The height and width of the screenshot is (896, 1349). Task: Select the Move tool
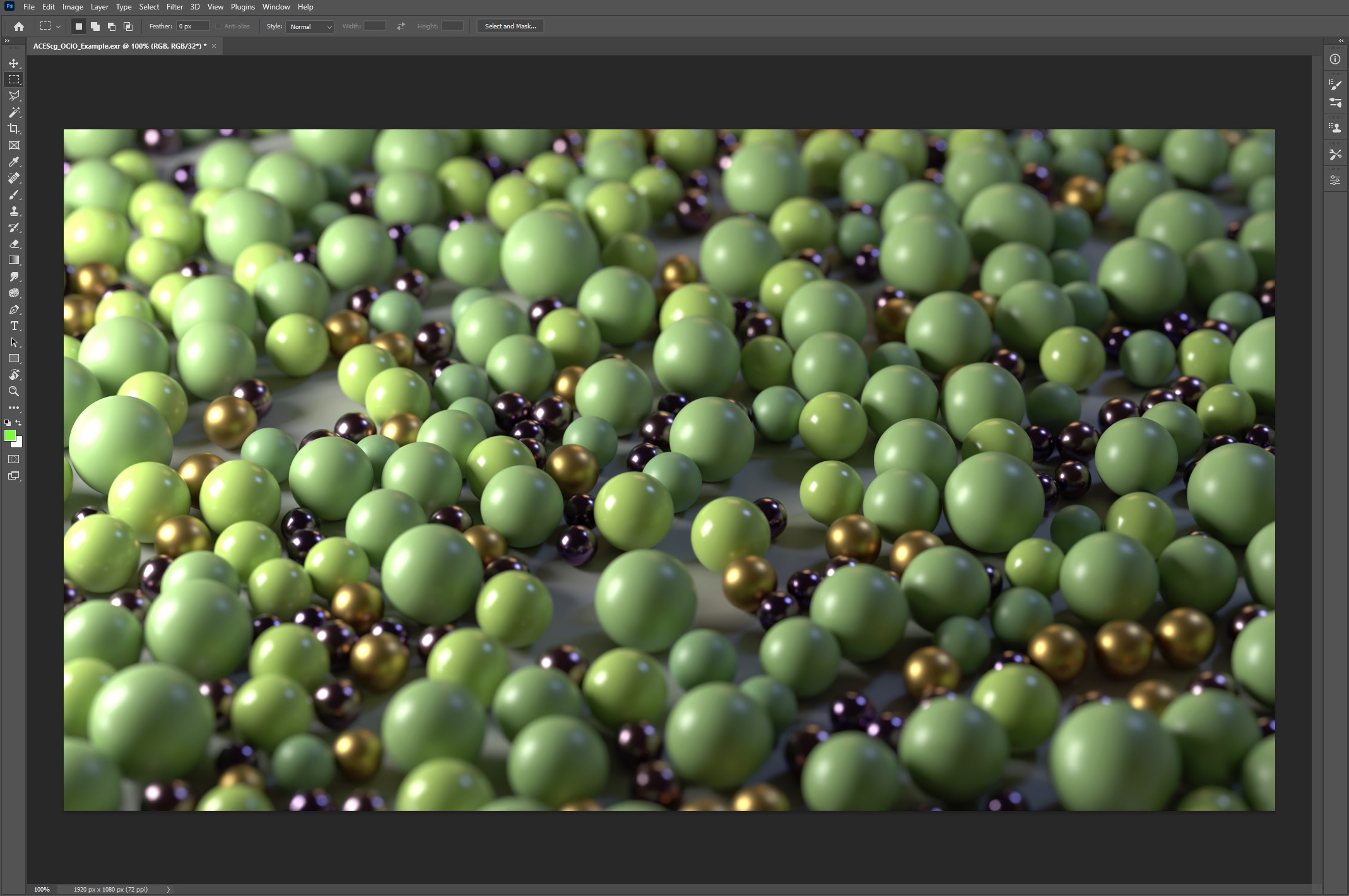click(x=14, y=63)
